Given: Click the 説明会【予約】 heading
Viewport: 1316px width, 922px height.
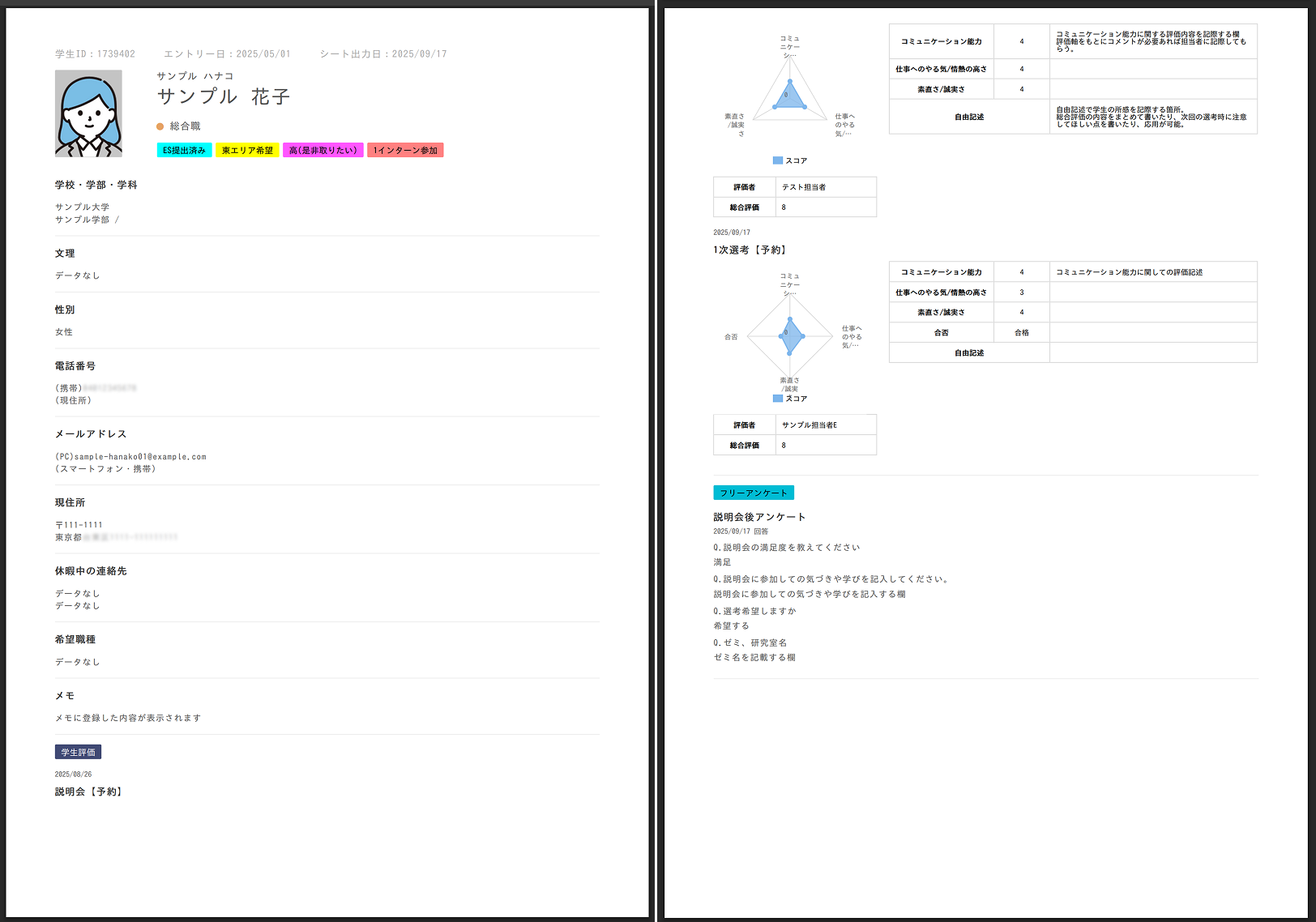Looking at the screenshot, I should click(90, 792).
